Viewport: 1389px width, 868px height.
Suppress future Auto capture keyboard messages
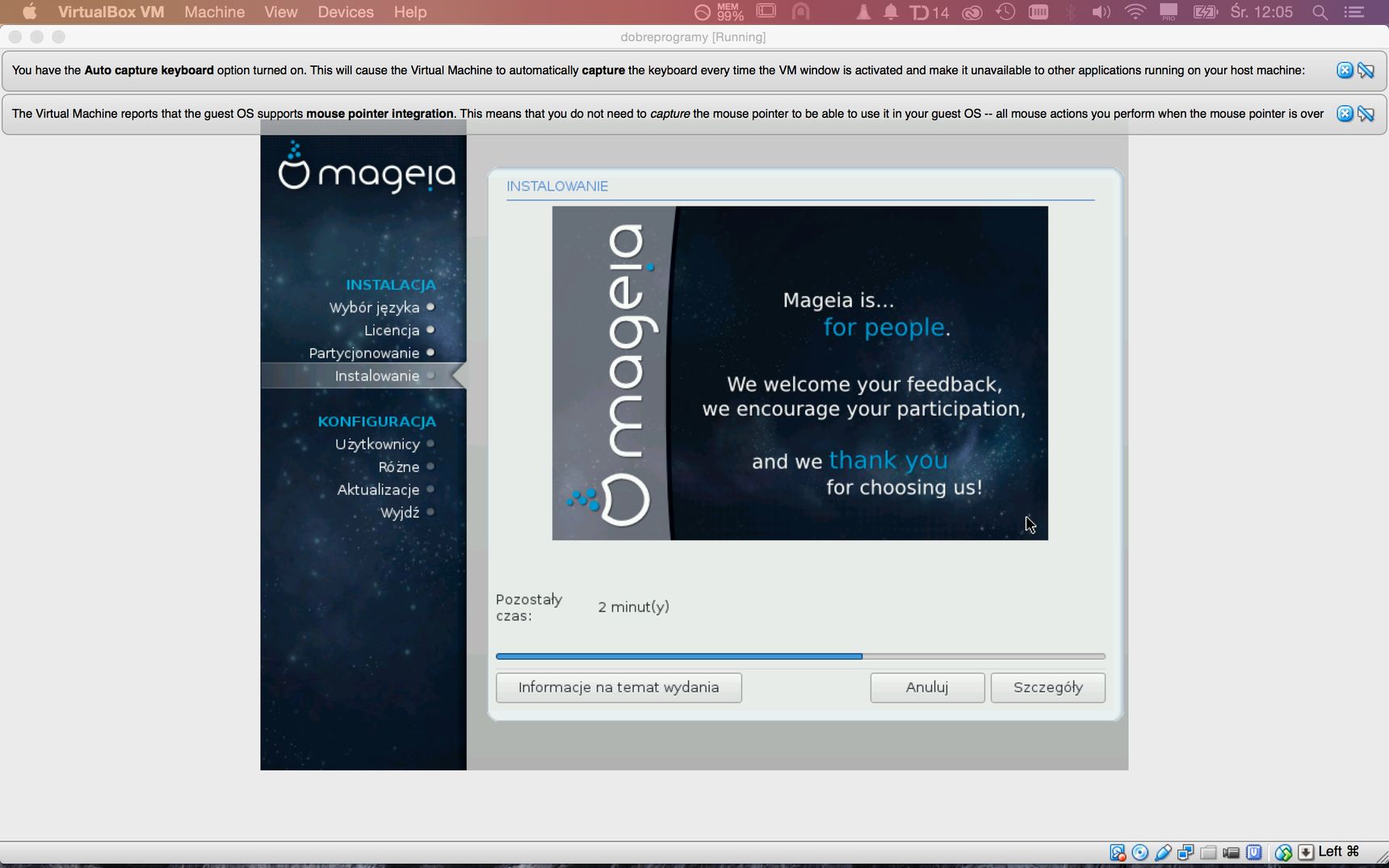pyautogui.click(x=1366, y=70)
